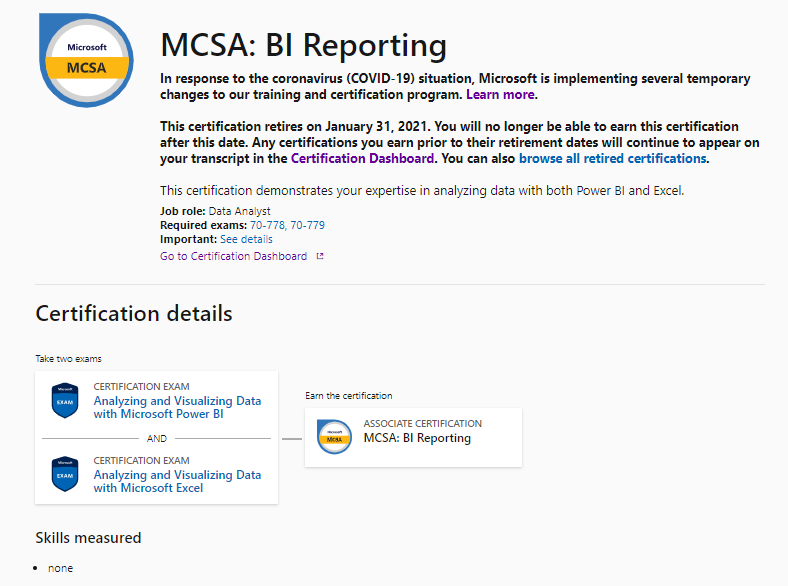Click the large Microsoft MCSA badge logo

(x=86, y=60)
